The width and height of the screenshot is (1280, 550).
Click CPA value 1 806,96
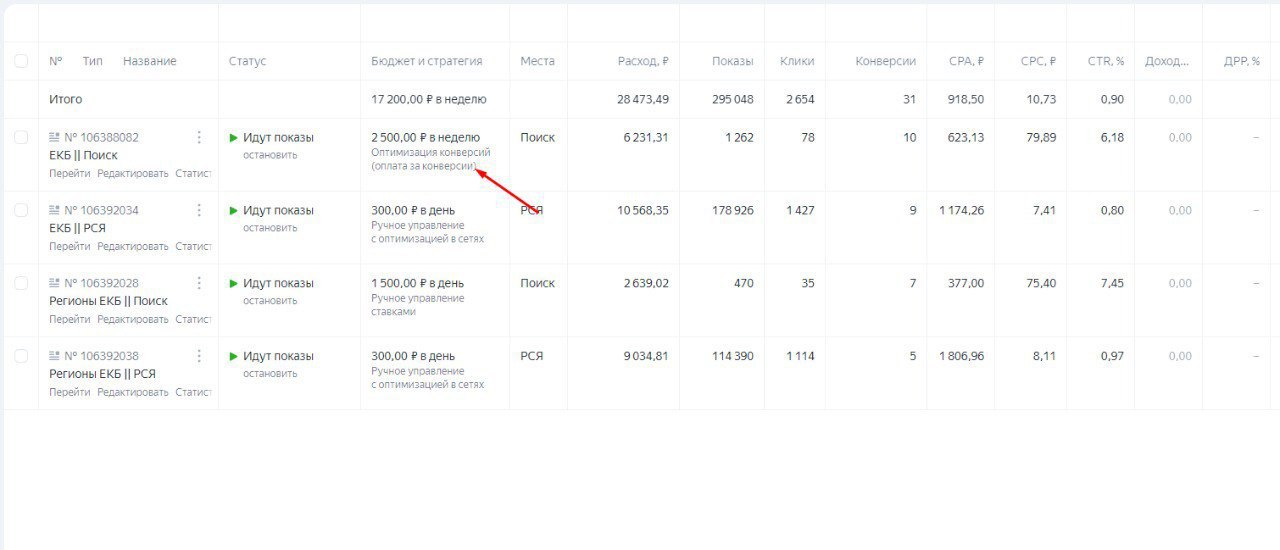(x=961, y=356)
